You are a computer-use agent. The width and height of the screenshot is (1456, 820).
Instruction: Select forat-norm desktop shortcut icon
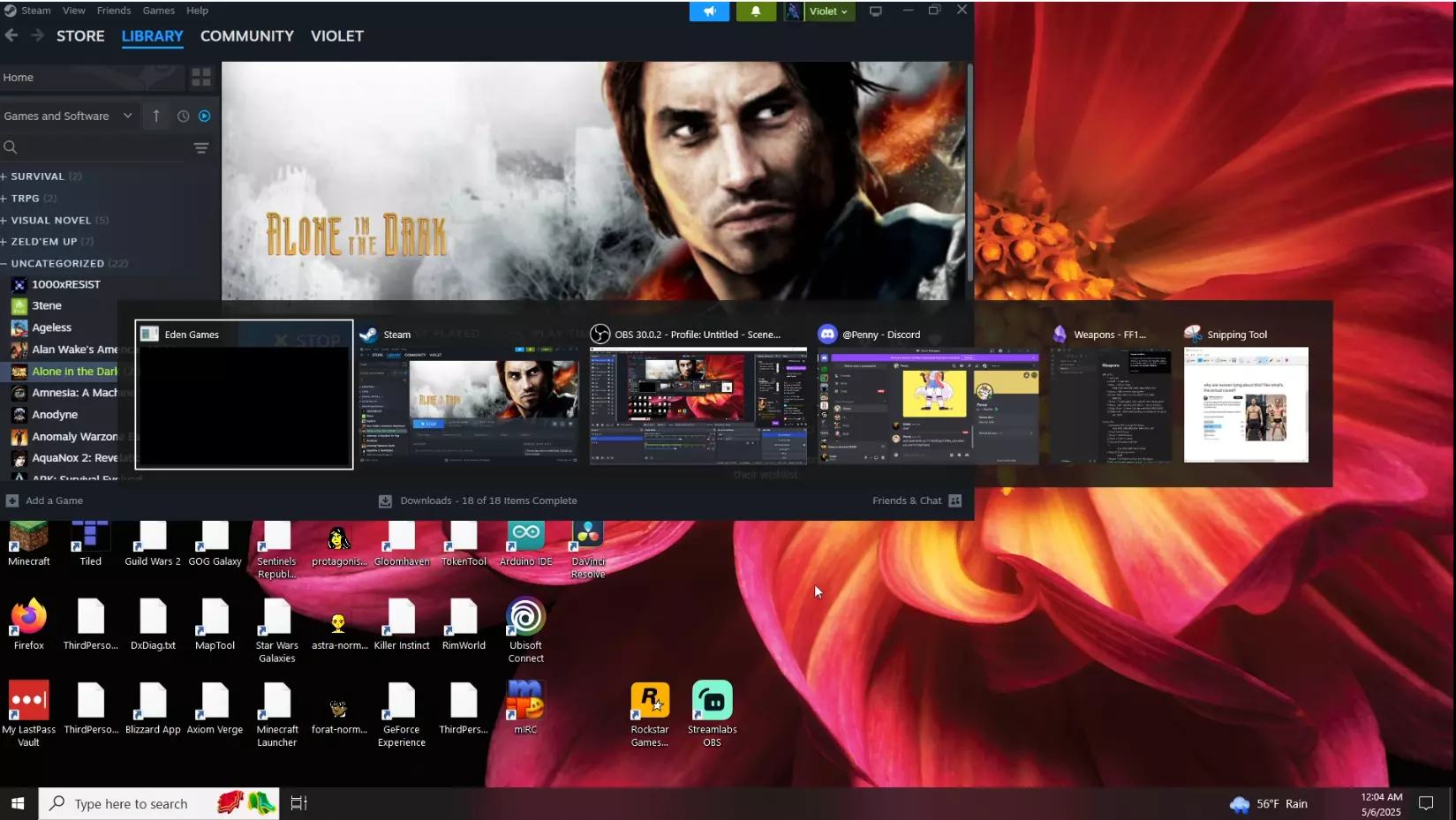(339, 715)
